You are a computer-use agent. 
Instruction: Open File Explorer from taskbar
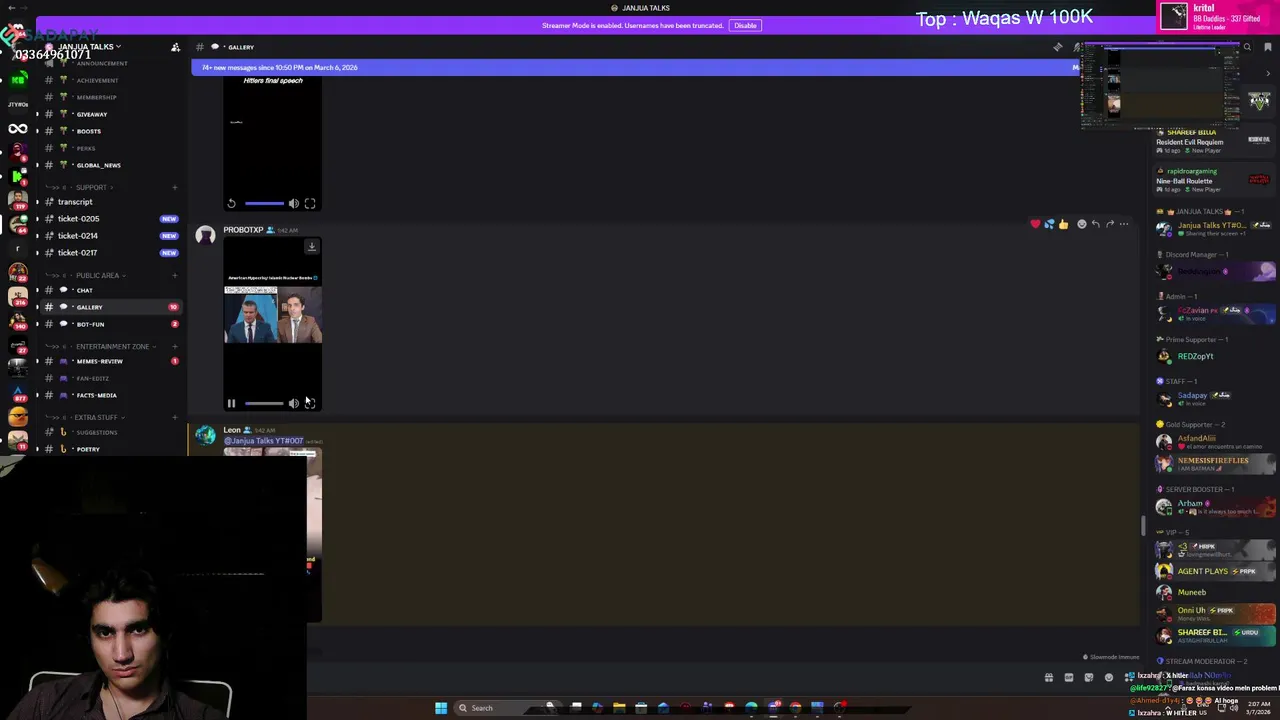[619, 708]
